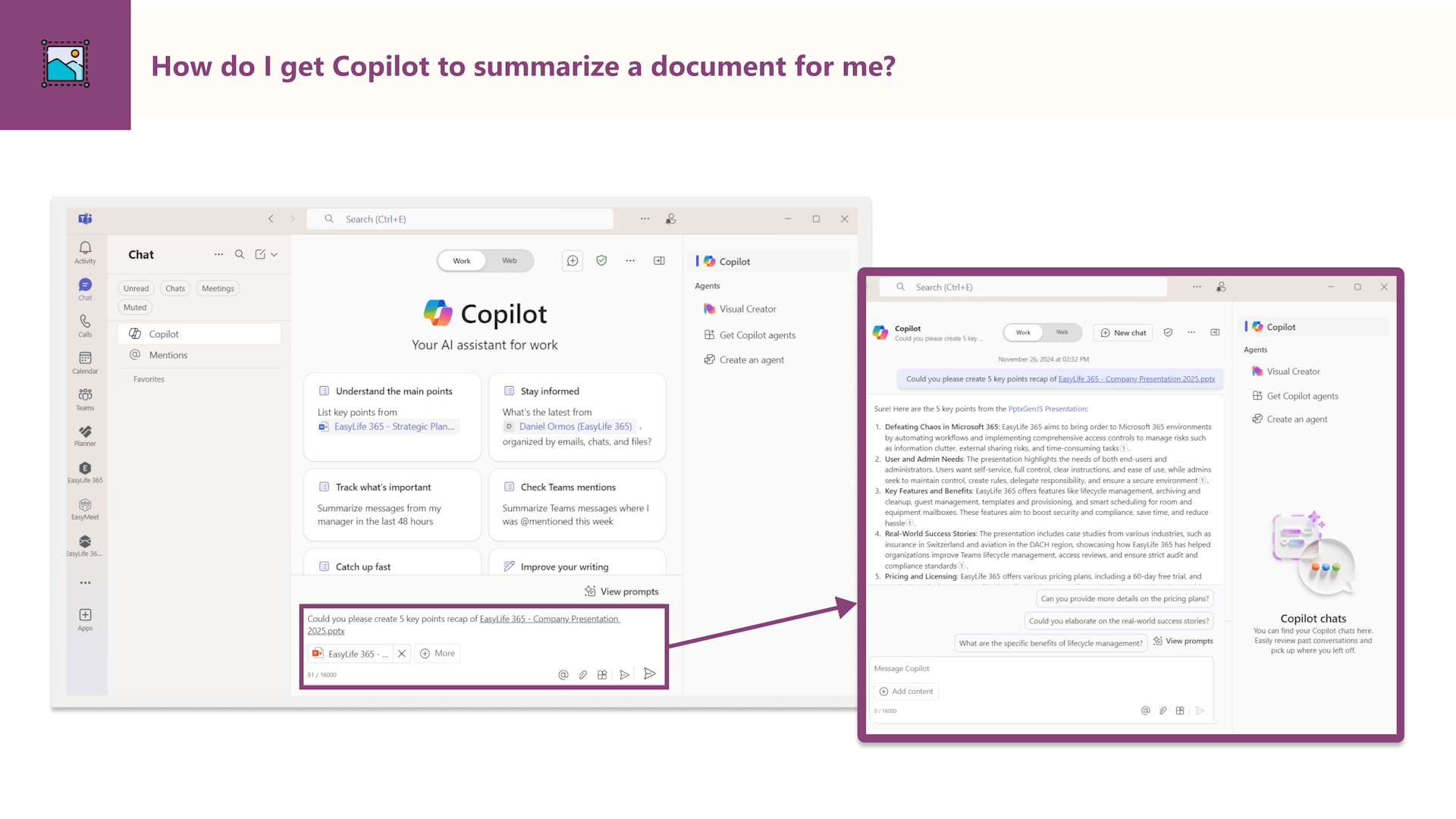Click the new chat plus icon beside Work/Web
The width and height of the screenshot is (1456, 819).
click(x=573, y=261)
